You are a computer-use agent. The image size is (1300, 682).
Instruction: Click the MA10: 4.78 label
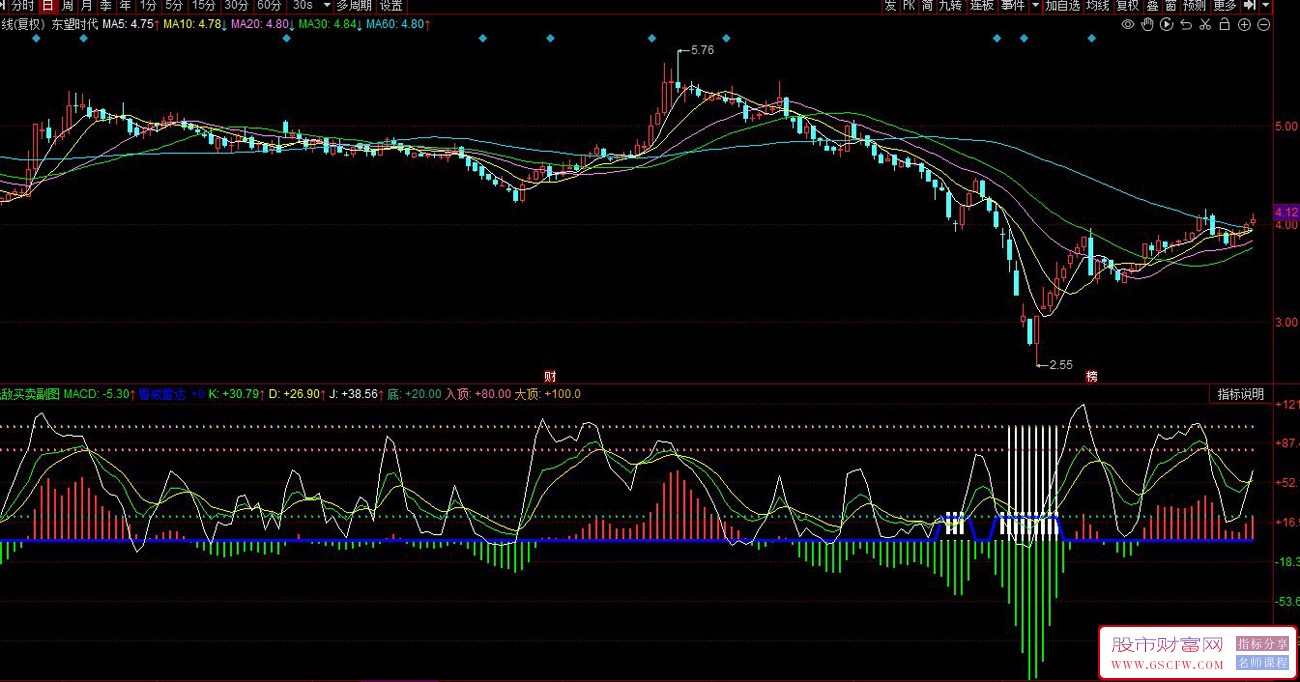194,24
